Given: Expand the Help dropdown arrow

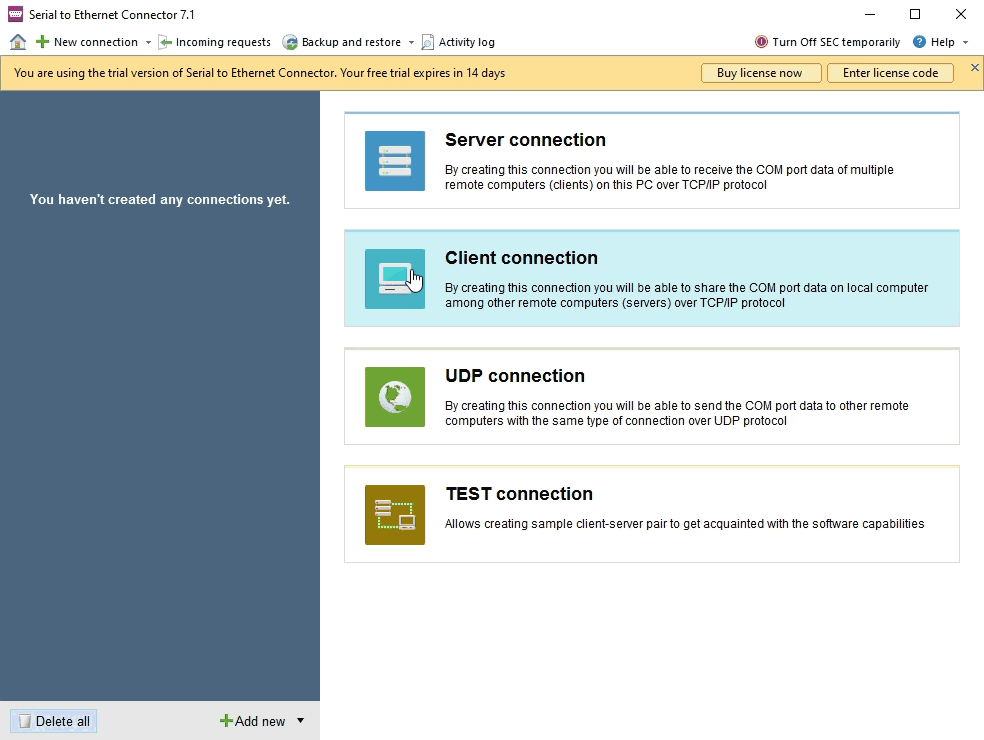Looking at the screenshot, I should click(x=965, y=43).
